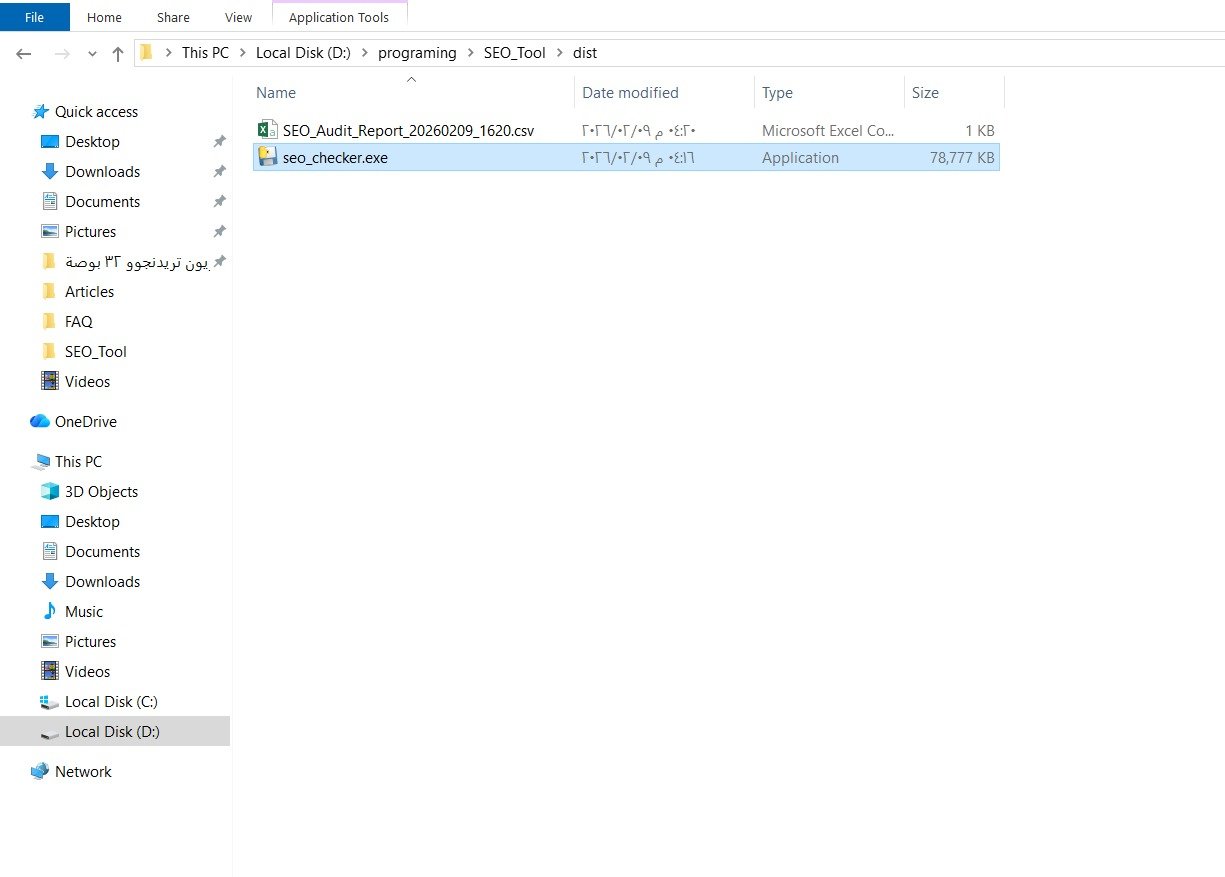1225x877 pixels.
Task: Open the Articles folder in sidebar
Action: 90,291
